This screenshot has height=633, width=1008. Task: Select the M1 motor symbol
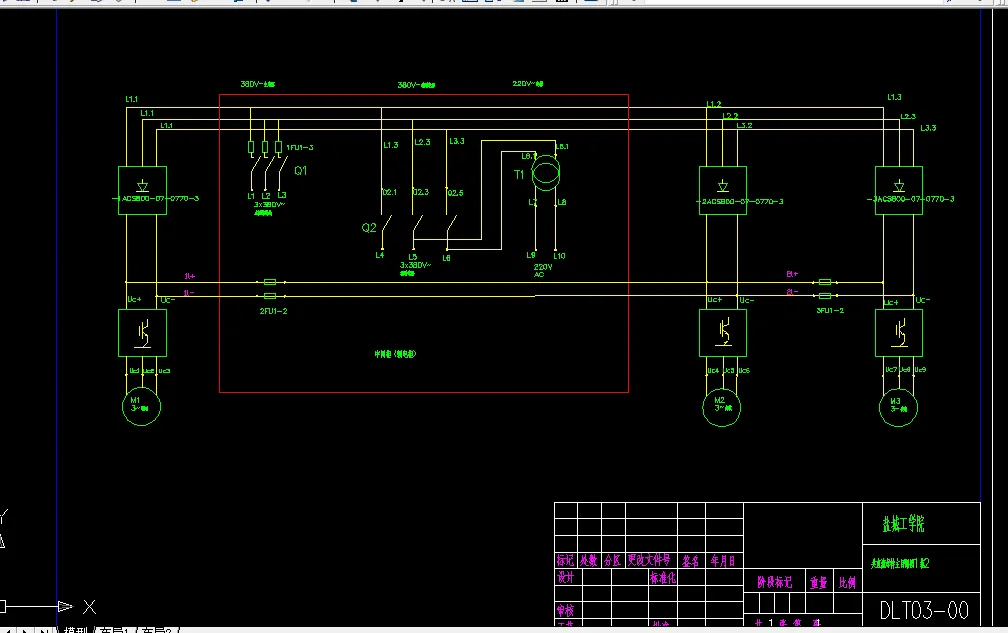141,406
